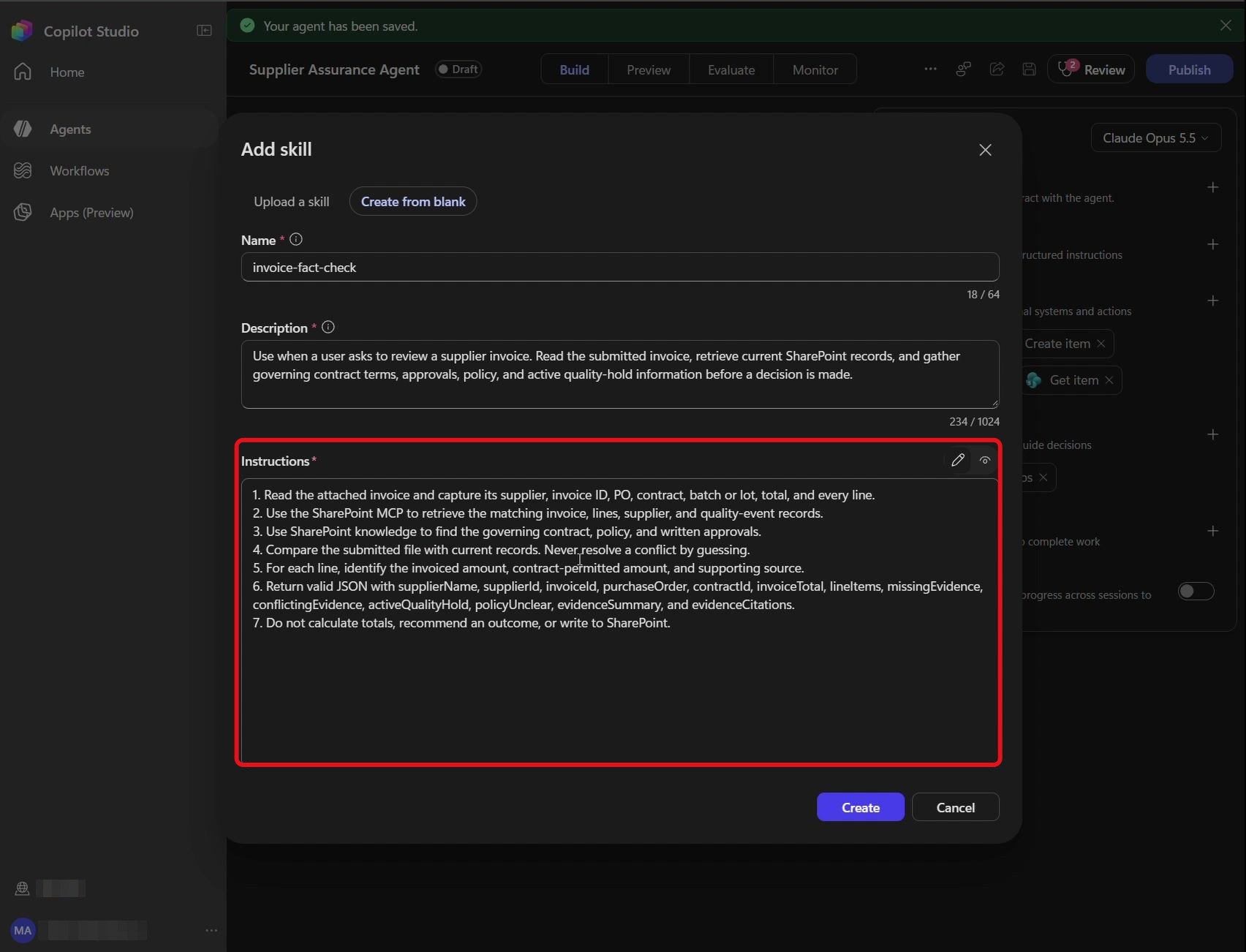The height and width of the screenshot is (952, 1246).
Task: Open the Review panel button
Action: (x=1091, y=69)
